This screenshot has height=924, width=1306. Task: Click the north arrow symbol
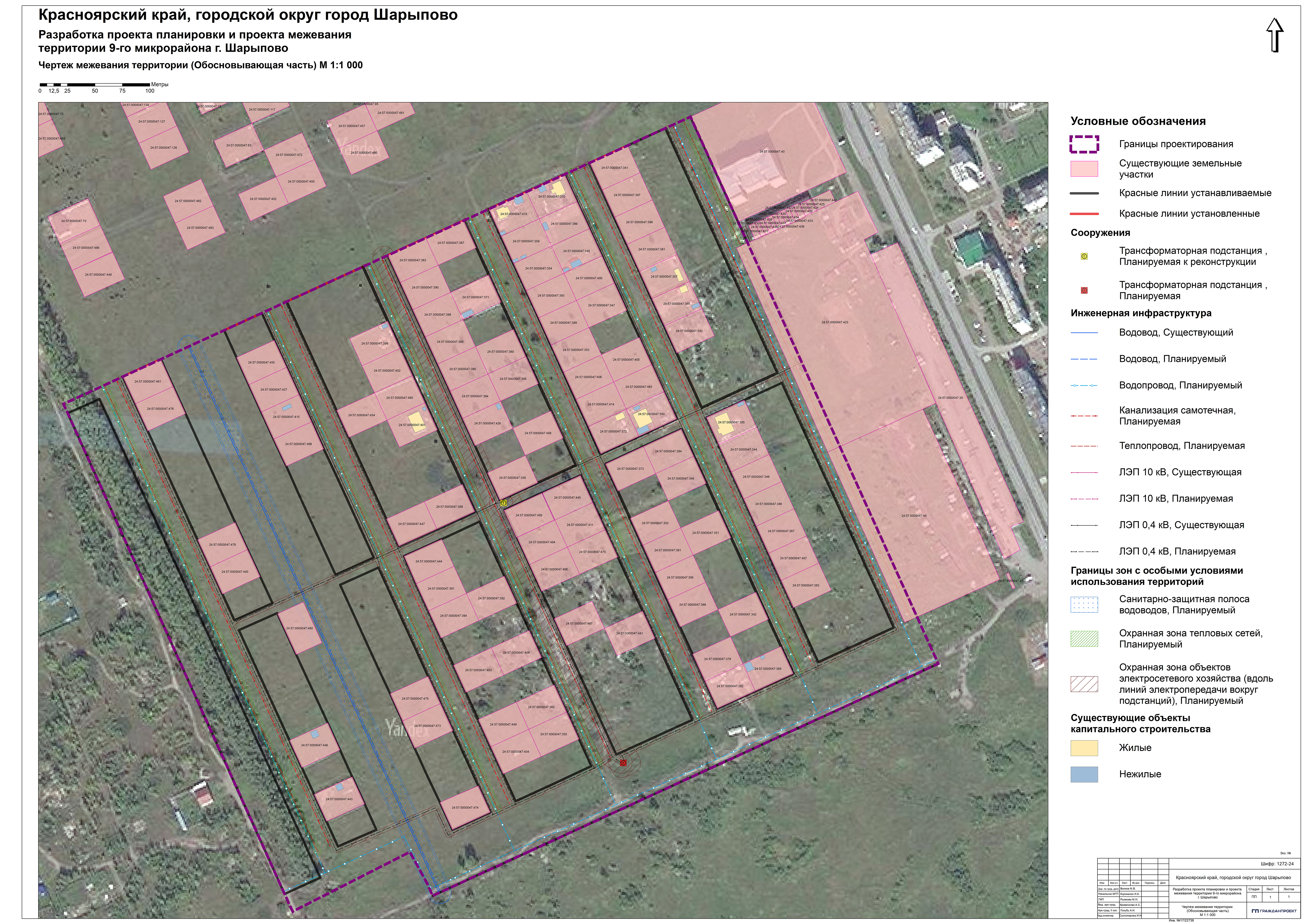(x=1275, y=35)
